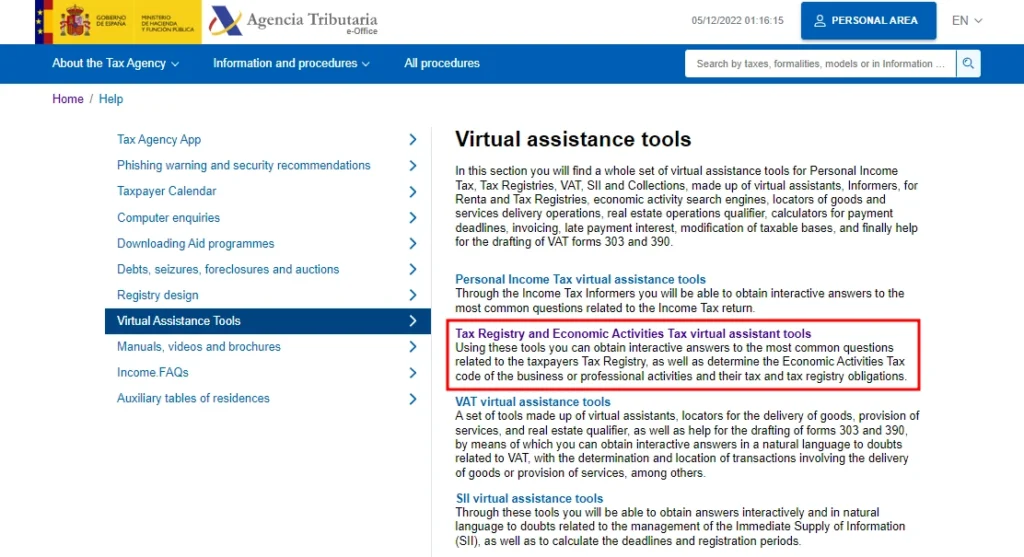
Task: Click inside the search input field
Action: [x=820, y=64]
